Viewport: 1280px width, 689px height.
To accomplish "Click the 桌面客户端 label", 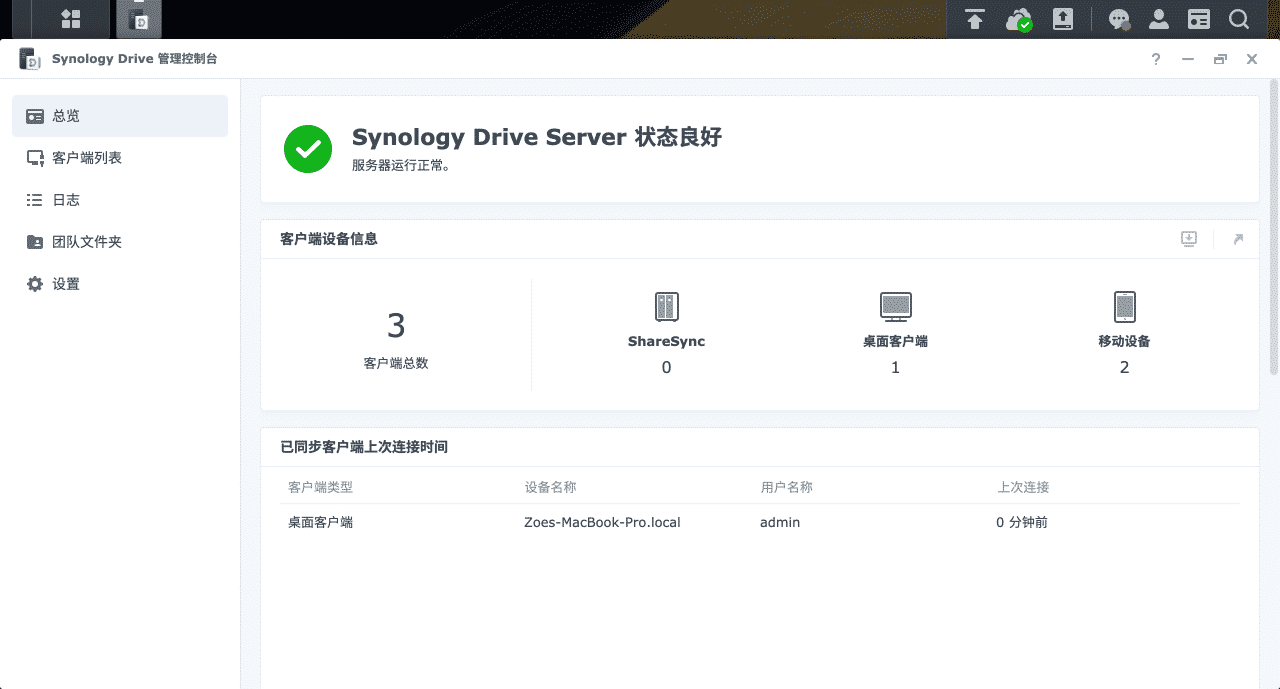I will tap(895, 341).
